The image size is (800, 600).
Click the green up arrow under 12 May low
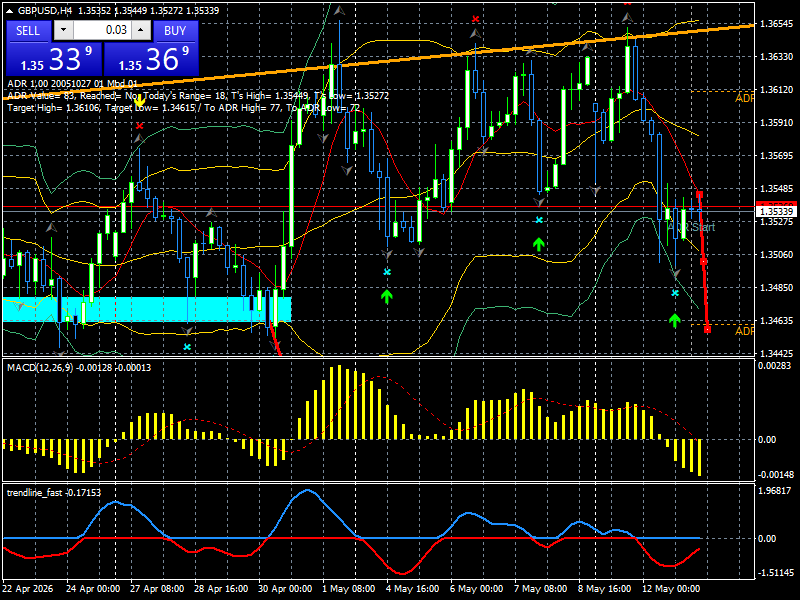coord(674,320)
